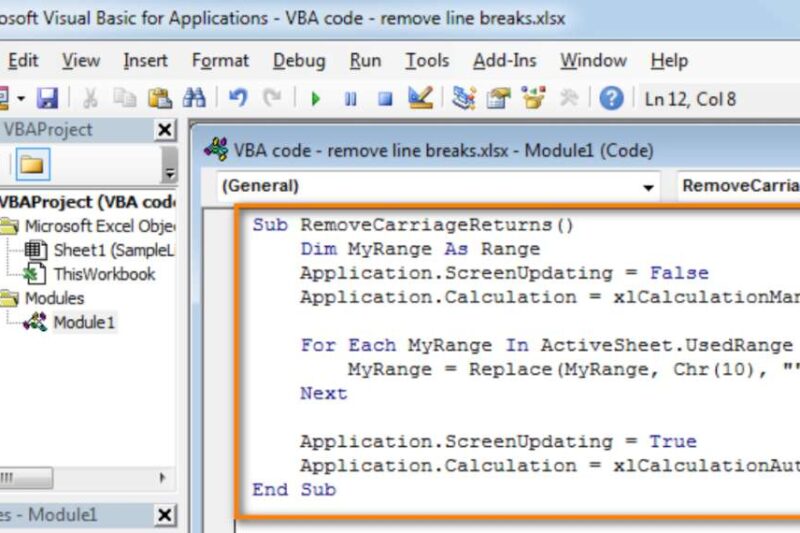This screenshot has width=800, height=533.
Task: Open the view-object dropdown arrow beside the toolbar icon
Action: coord(21,98)
